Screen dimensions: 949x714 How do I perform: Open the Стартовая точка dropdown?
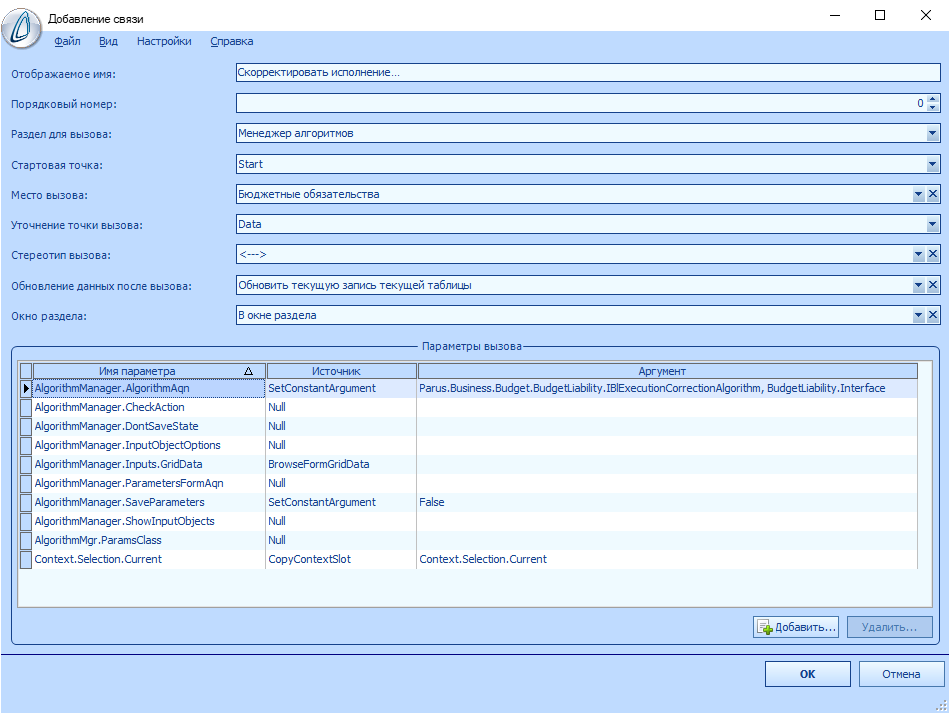[x=932, y=164]
